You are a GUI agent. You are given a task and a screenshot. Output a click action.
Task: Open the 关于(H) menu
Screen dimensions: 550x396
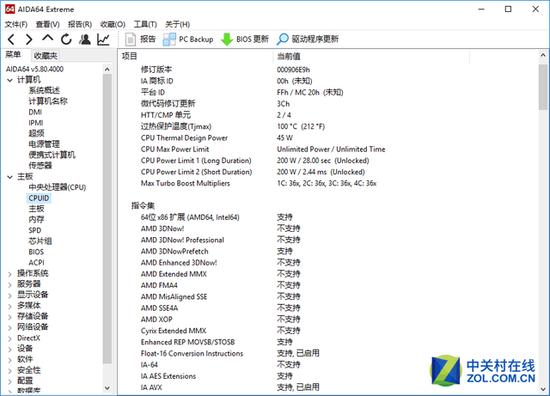pyautogui.click(x=177, y=24)
